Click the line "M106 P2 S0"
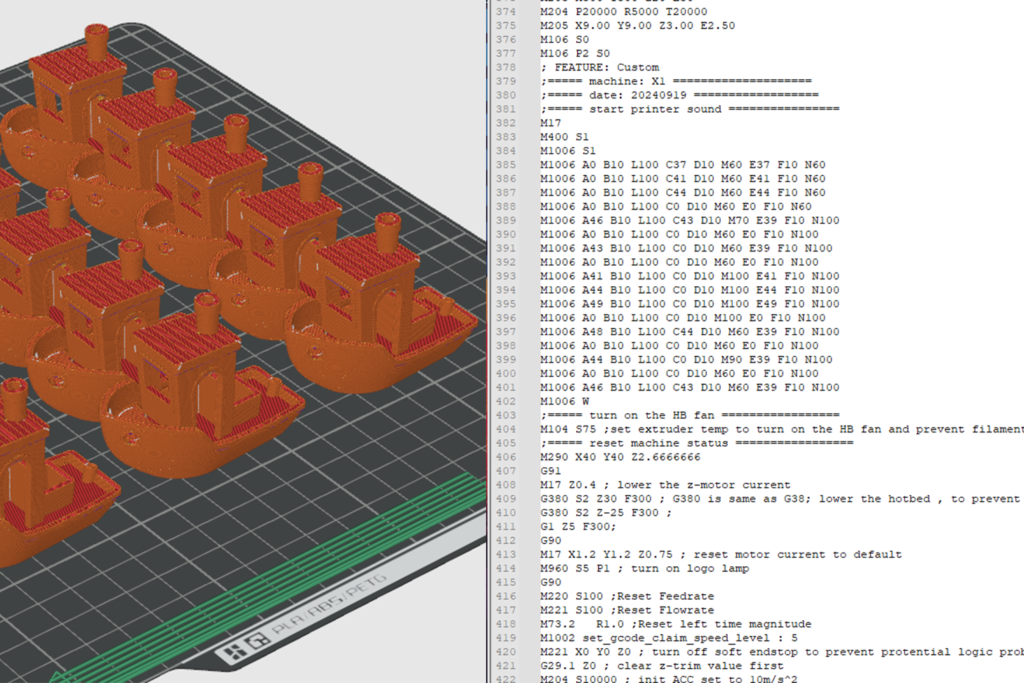1024x683 pixels. [x=575, y=54]
